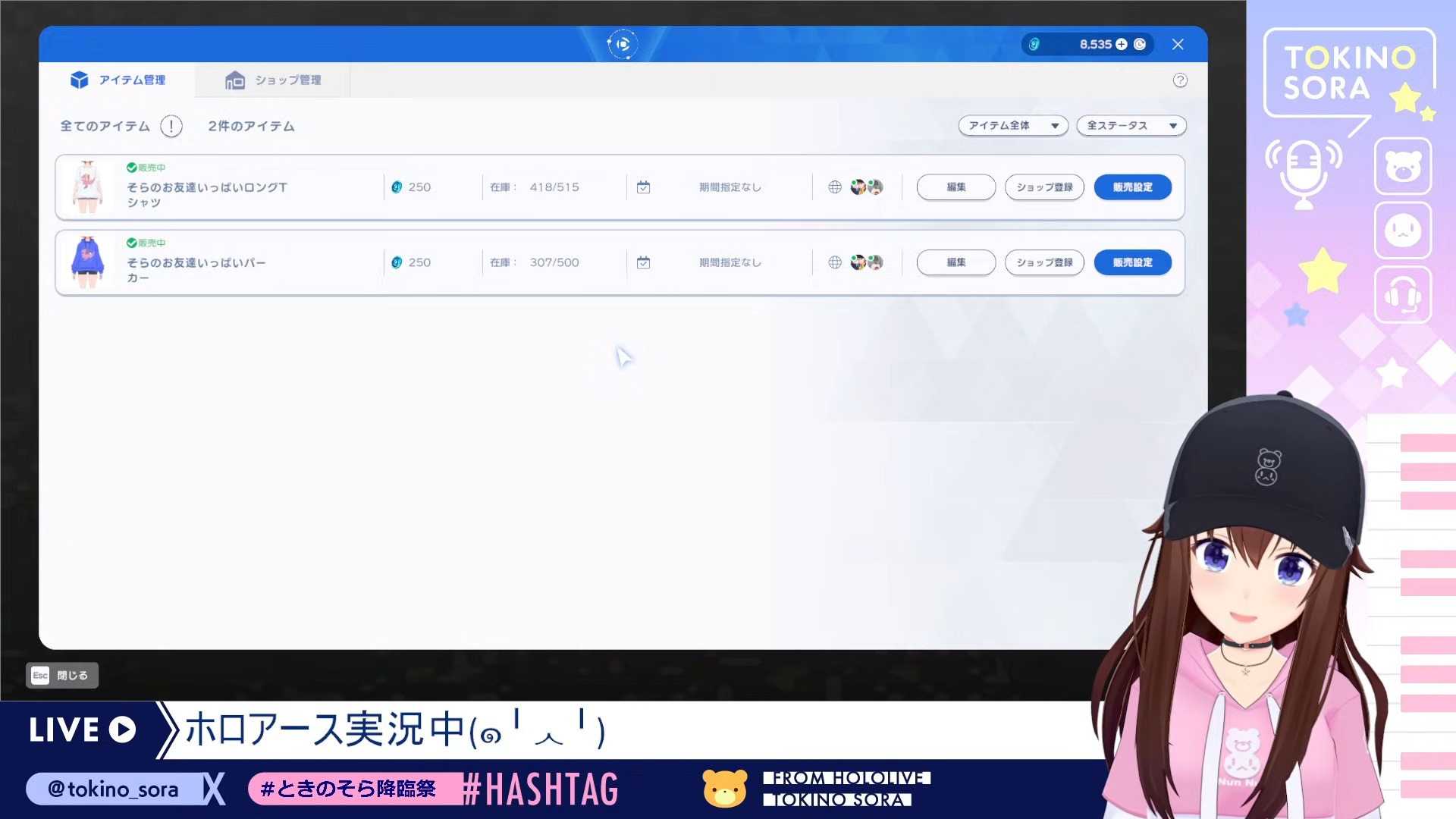Click the item name そらのお友達いっぱいロングTシャツ
This screenshot has height=819, width=1456.
pos(206,195)
